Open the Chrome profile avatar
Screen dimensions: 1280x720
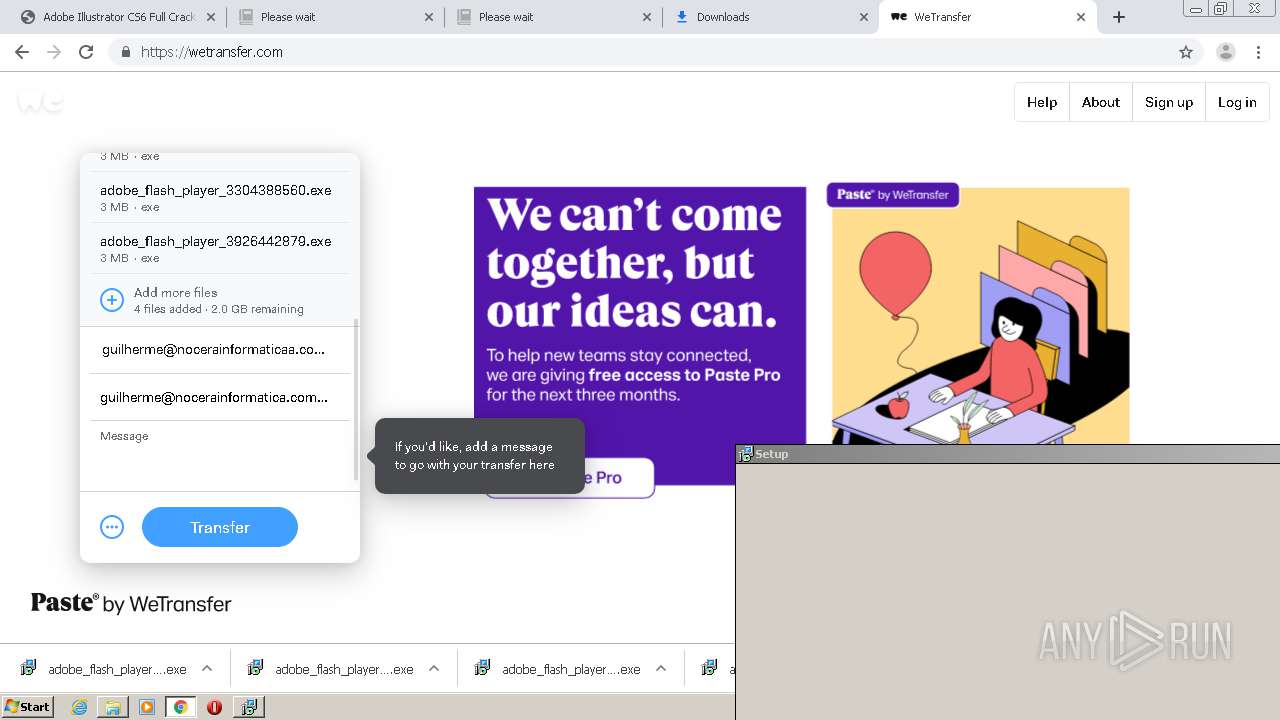(1225, 52)
